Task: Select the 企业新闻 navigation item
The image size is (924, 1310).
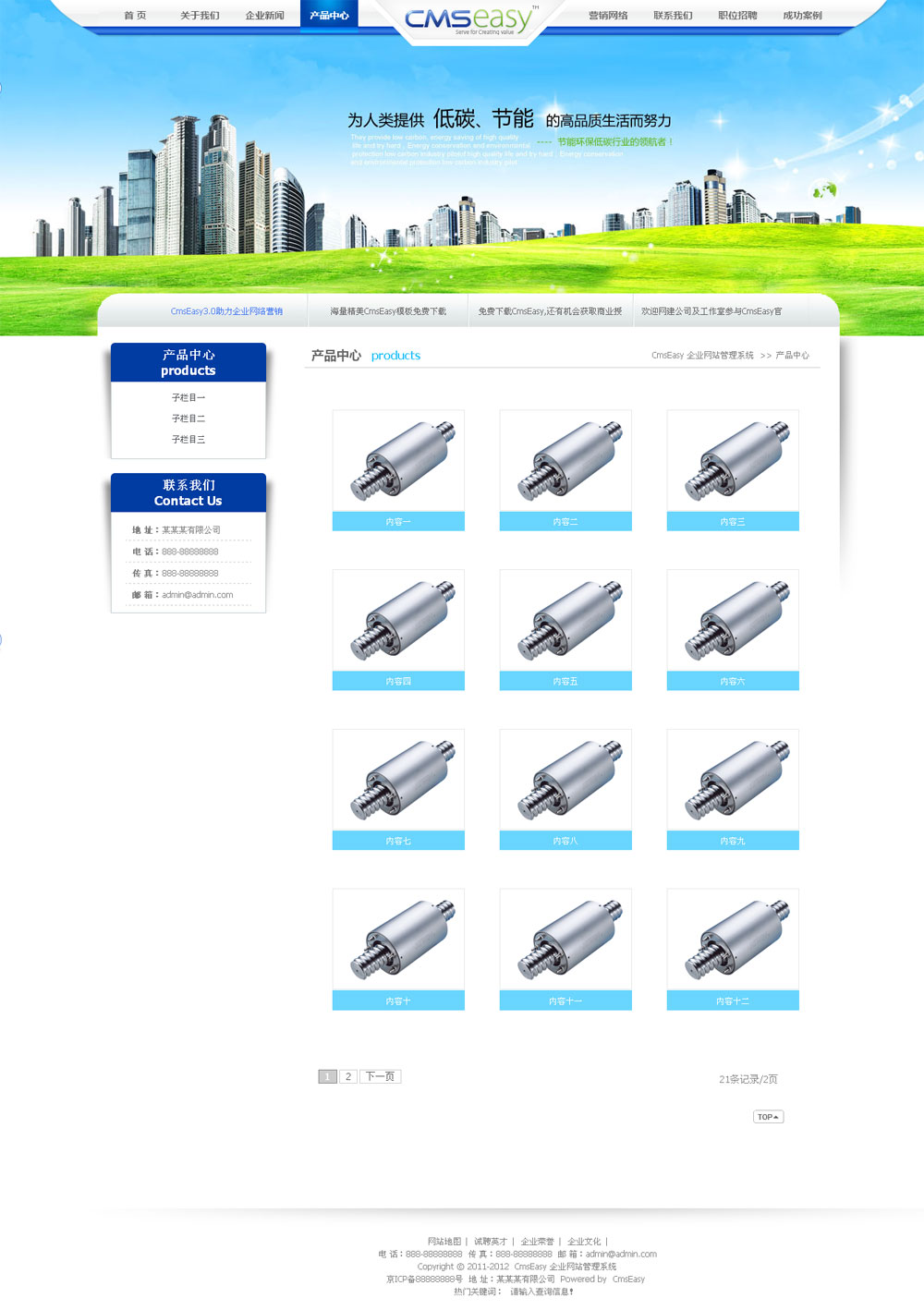Action: point(265,16)
